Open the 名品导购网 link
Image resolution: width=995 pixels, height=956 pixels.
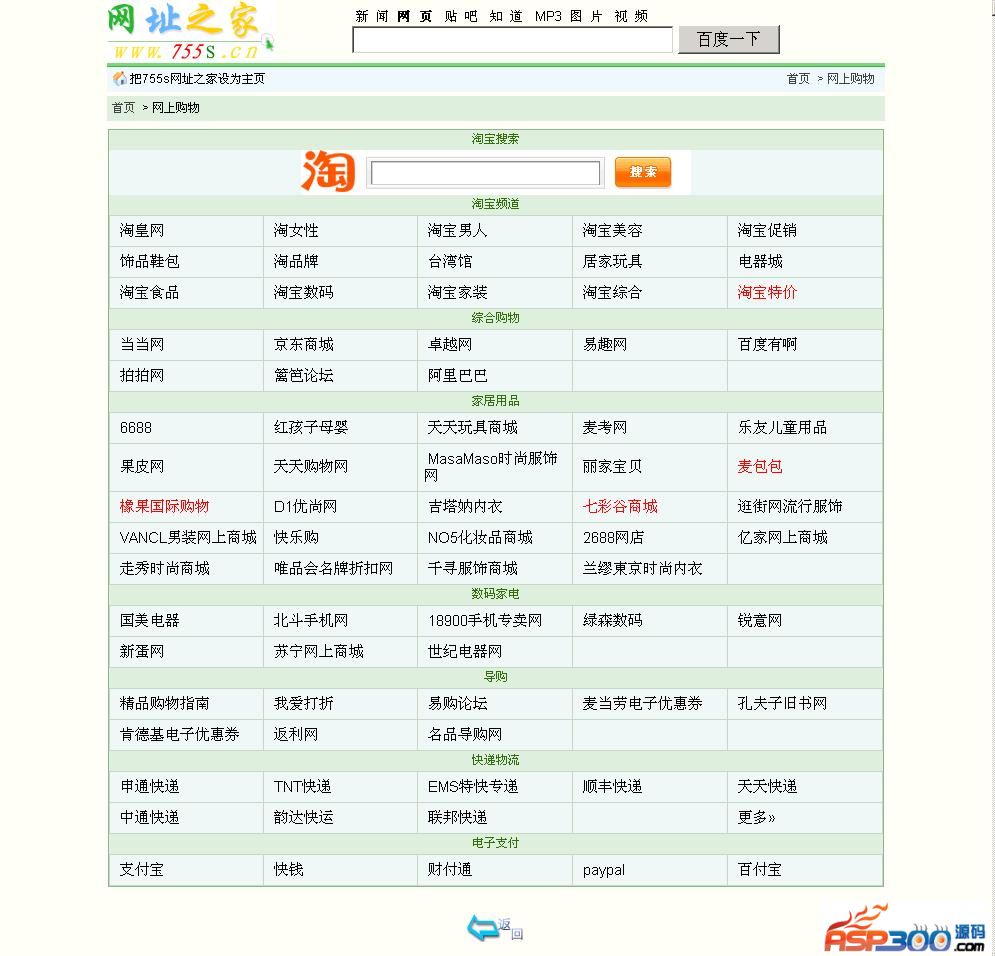(x=465, y=735)
